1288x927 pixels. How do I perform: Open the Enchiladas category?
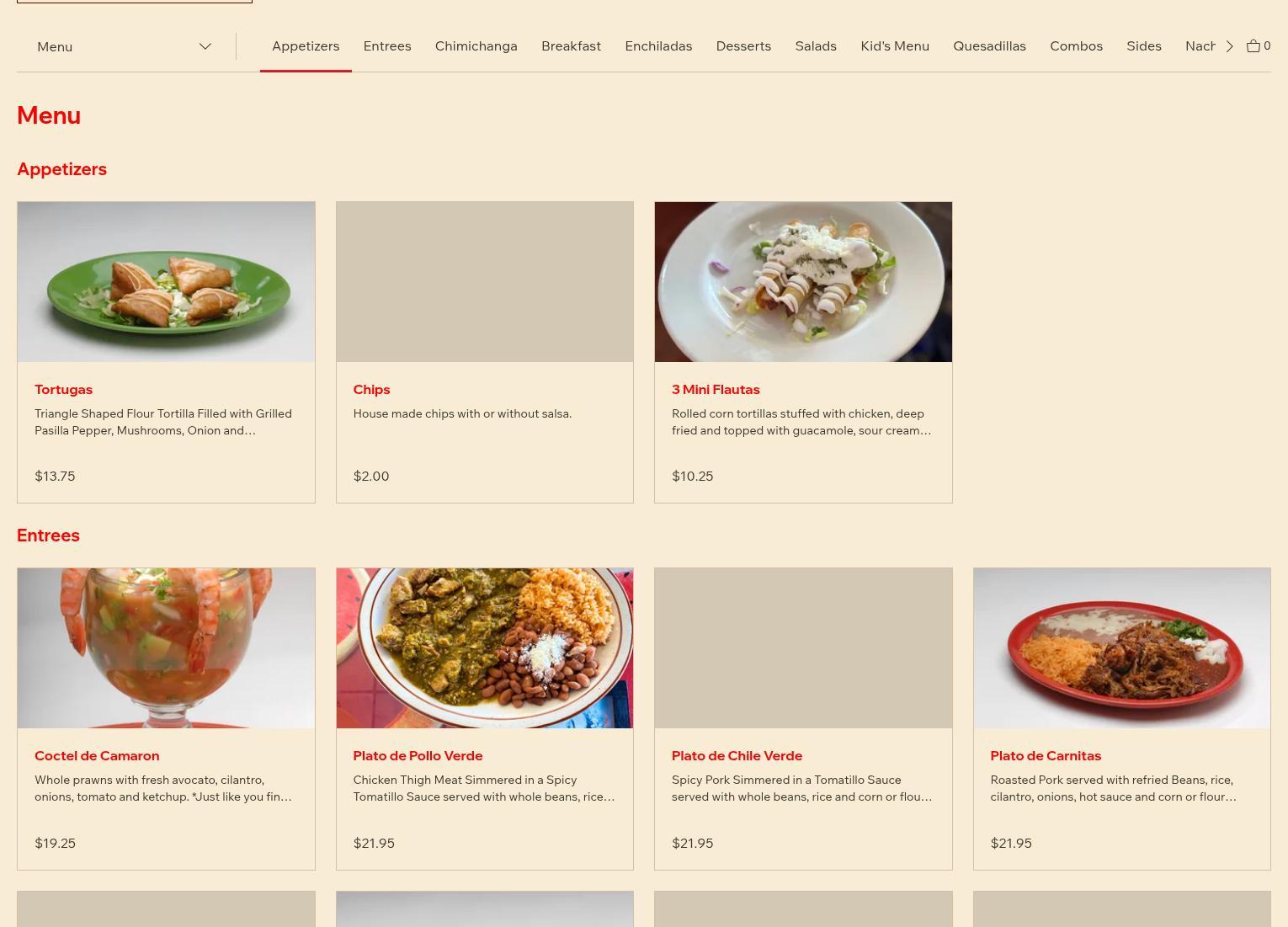point(658,46)
